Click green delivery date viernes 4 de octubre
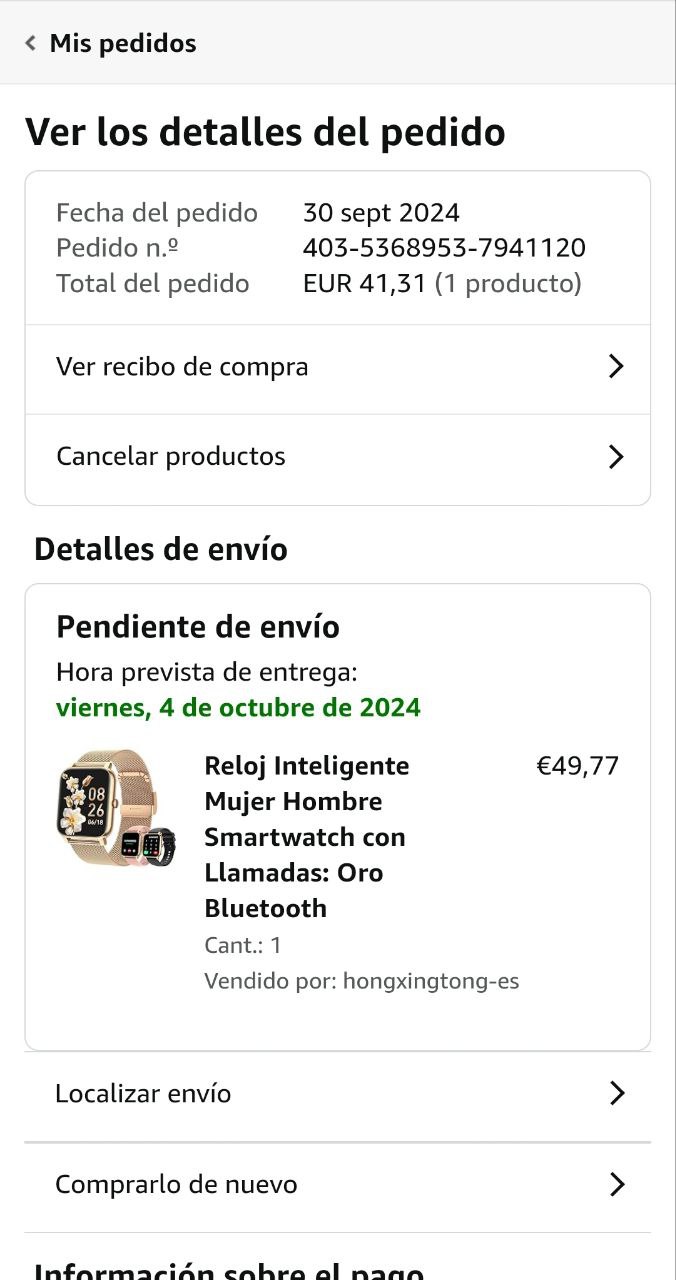This screenshot has width=676, height=1280. coord(238,708)
